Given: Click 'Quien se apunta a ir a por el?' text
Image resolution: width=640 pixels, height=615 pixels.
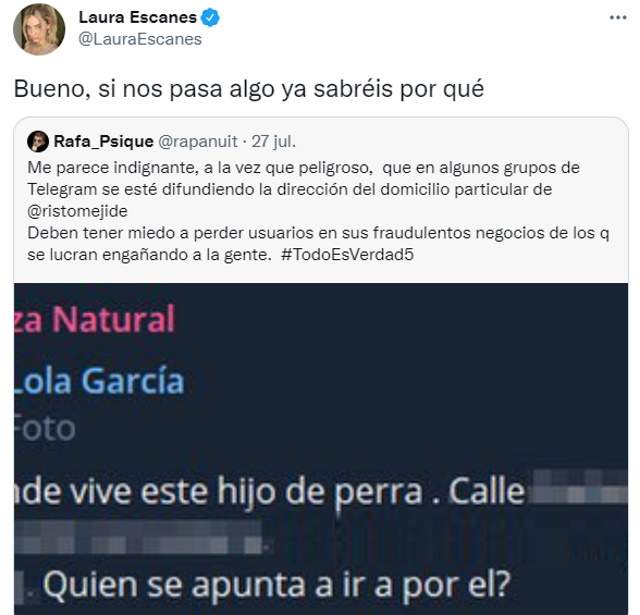Looking at the screenshot, I should pos(277,585).
